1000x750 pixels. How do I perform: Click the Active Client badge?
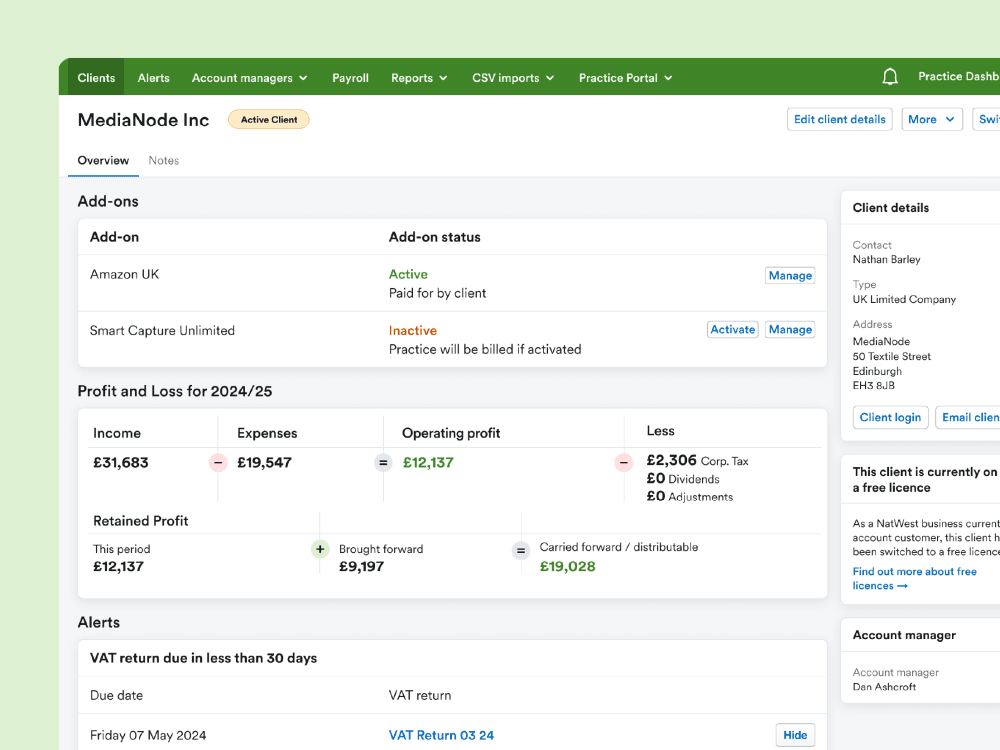(x=268, y=119)
